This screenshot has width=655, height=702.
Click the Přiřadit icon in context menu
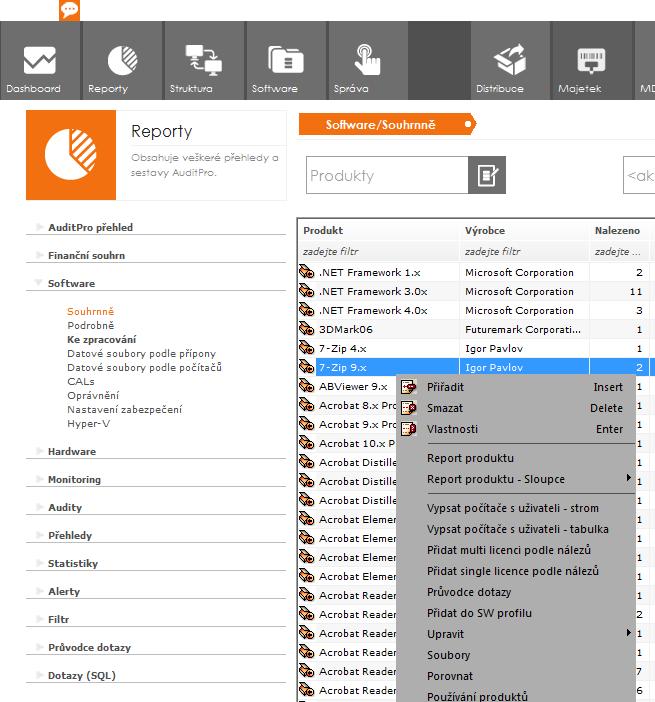[408, 387]
